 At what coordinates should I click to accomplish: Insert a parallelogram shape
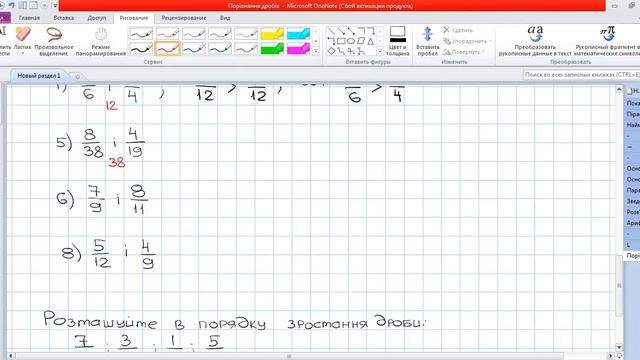pos(361,41)
